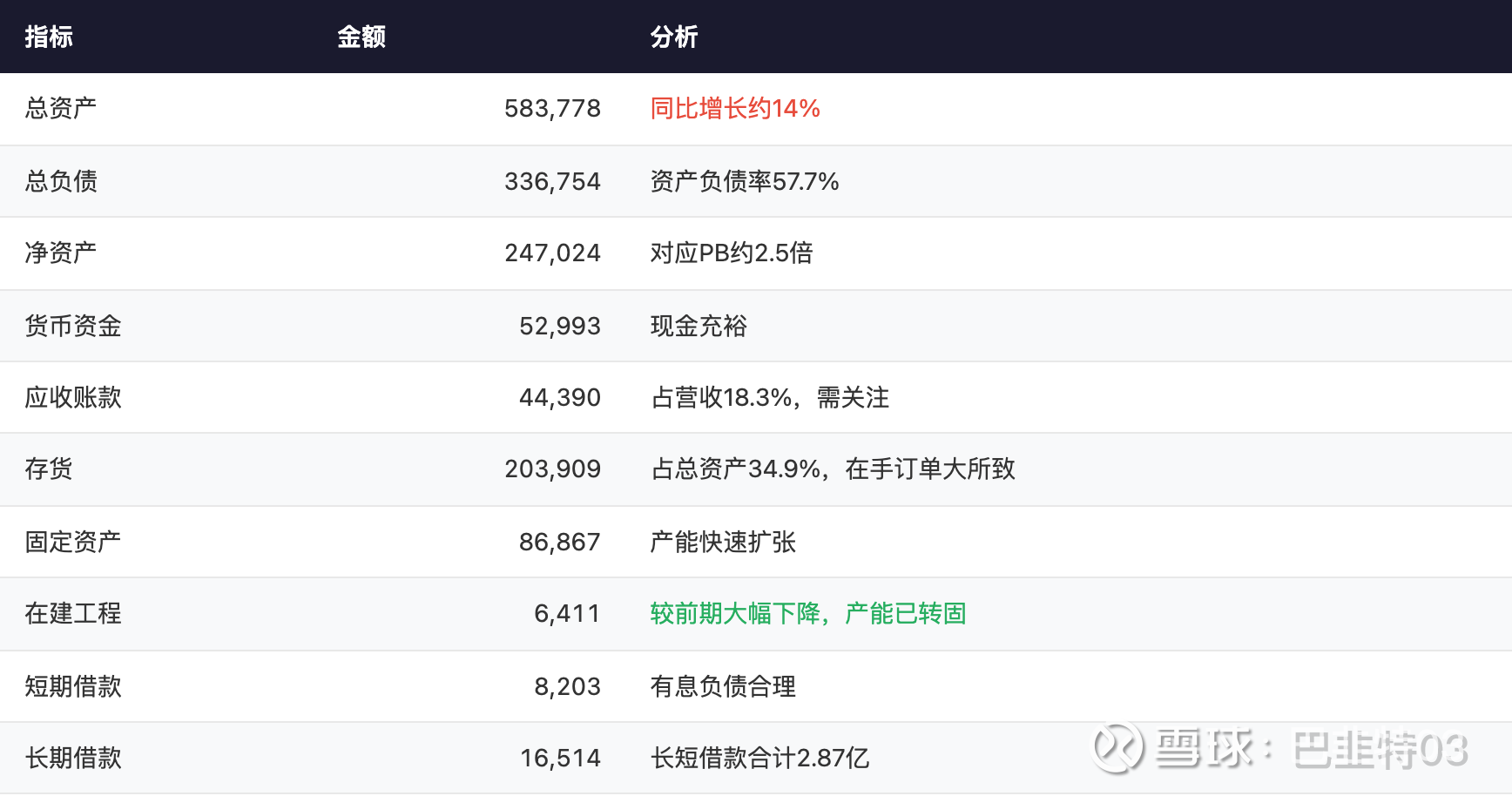1512x796 pixels.
Task: Click the 长短借款合计2.87亿 analysis text
Action: click(x=759, y=759)
